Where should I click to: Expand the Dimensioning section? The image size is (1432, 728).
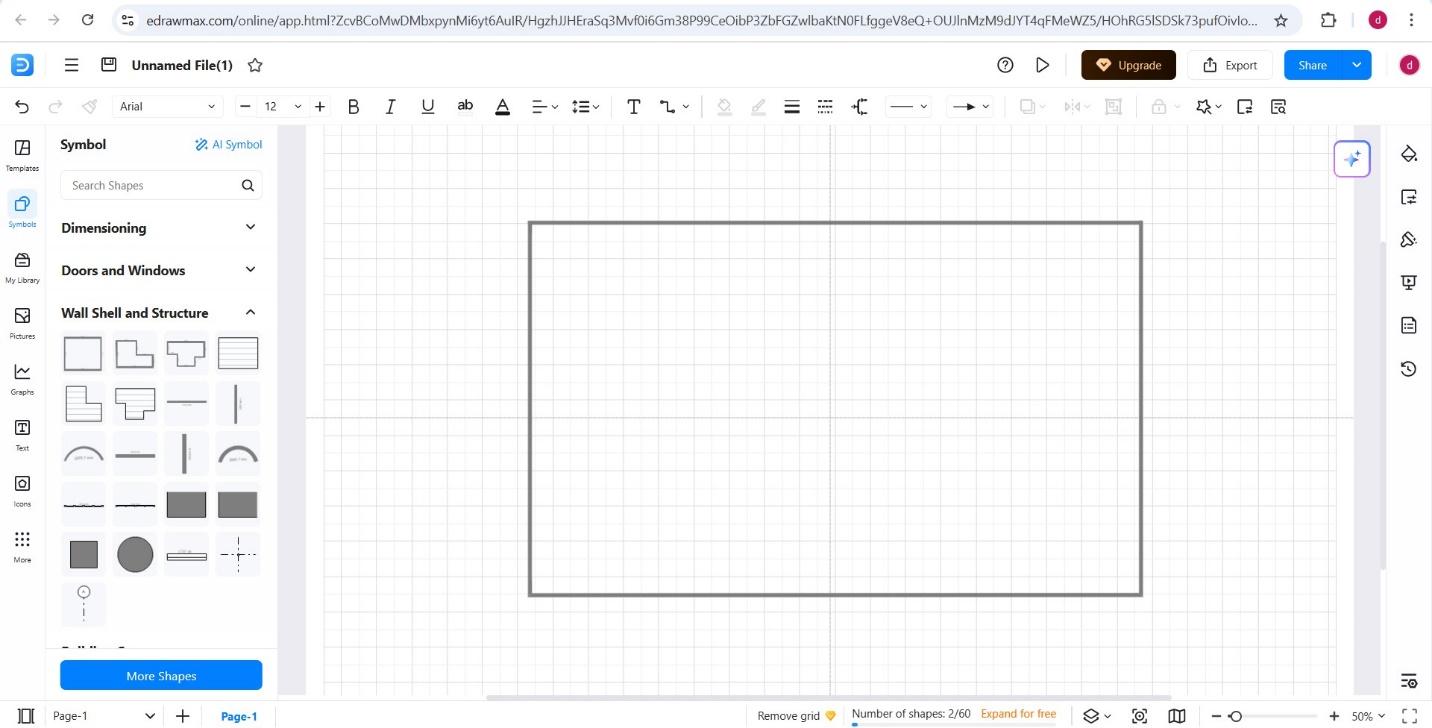click(x=160, y=228)
